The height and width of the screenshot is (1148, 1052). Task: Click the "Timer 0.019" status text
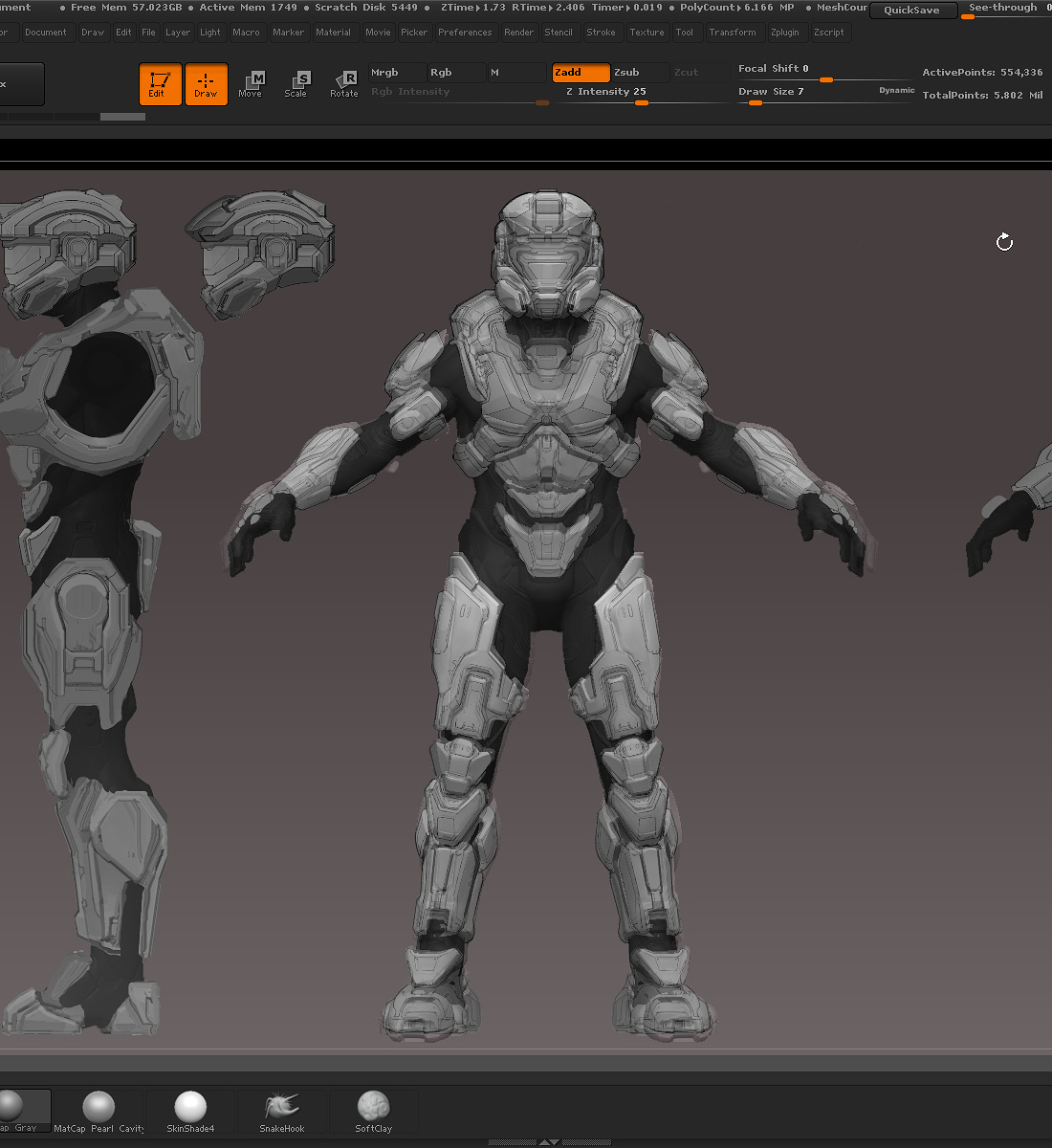click(x=626, y=8)
